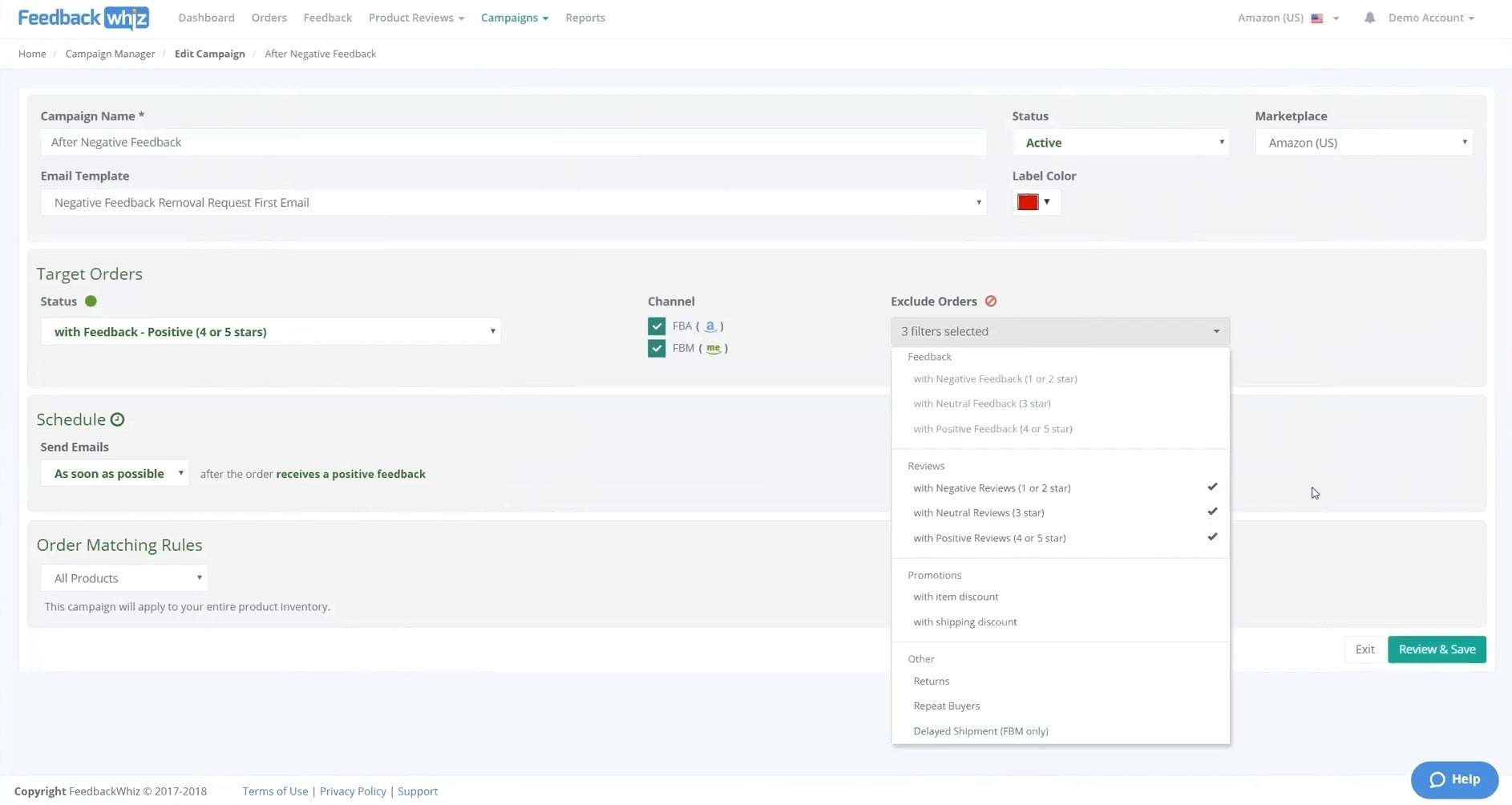Open the Reports navigation item
Viewport: 1512px width, 805px height.
pyautogui.click(x=585, y=18)
